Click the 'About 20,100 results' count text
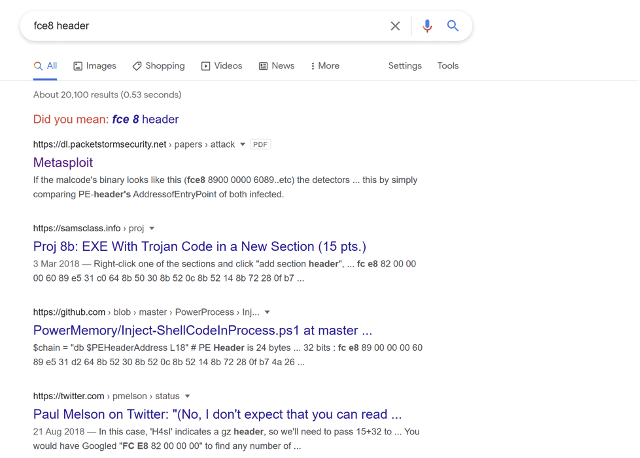 tap(107, 95)
